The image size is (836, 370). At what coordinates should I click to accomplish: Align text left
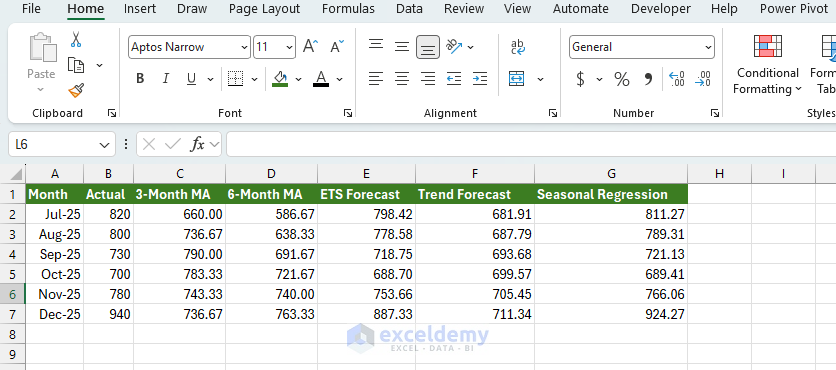tap(376, 79)
